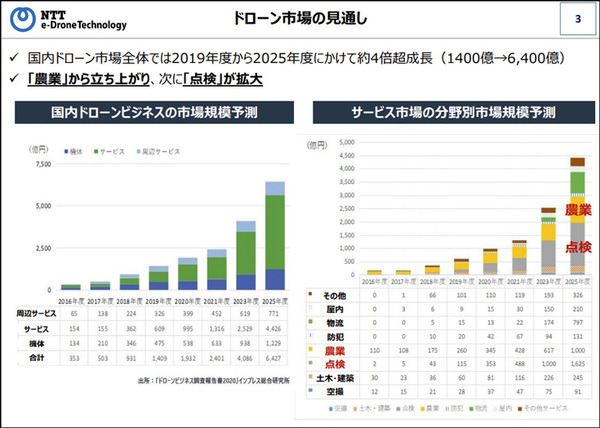
Task: Select the 国内ドローンビジネスの市場規模予測 header
Action: click(x=148, y=116)
